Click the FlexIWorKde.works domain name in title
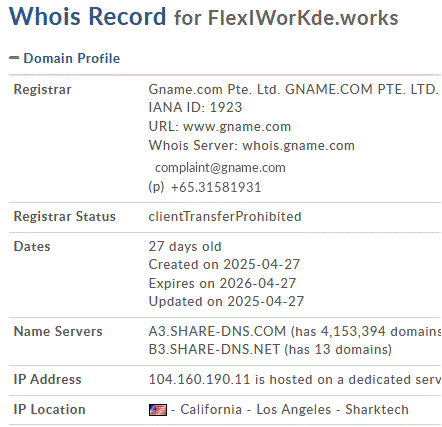This screenshot has width=442, height=427. point(303,18)
